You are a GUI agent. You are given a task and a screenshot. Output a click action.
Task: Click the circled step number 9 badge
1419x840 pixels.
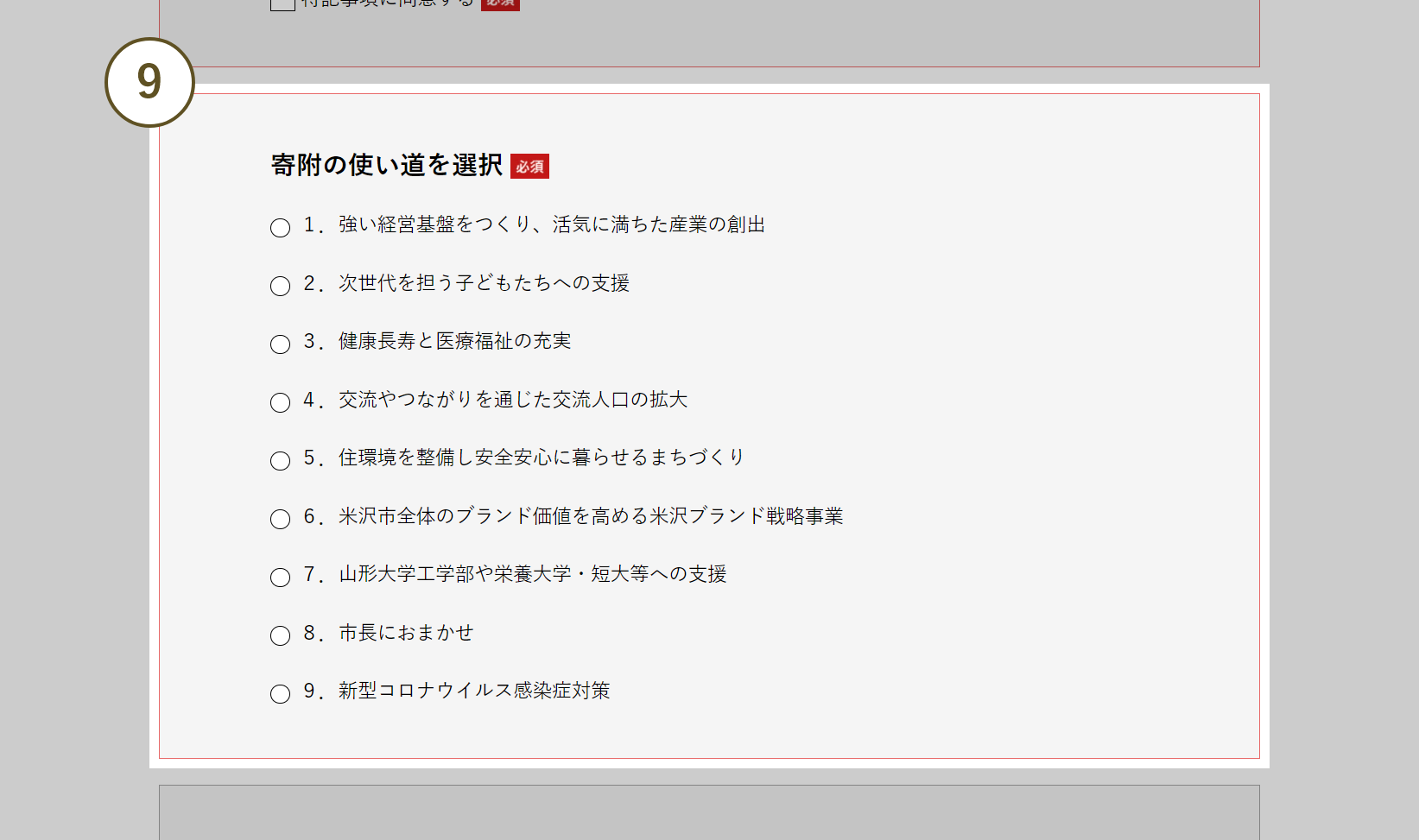(149, 82)
